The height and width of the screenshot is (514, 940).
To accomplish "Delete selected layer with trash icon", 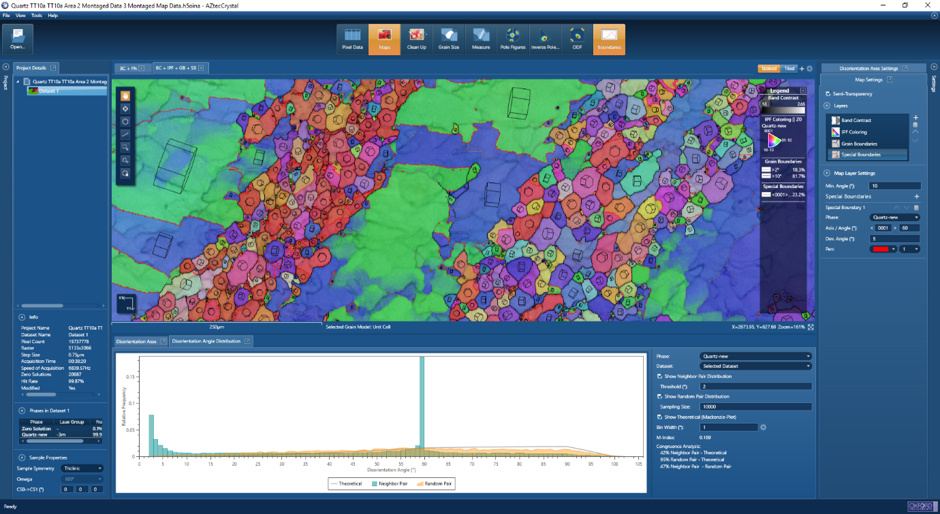I will coord(915,125).
